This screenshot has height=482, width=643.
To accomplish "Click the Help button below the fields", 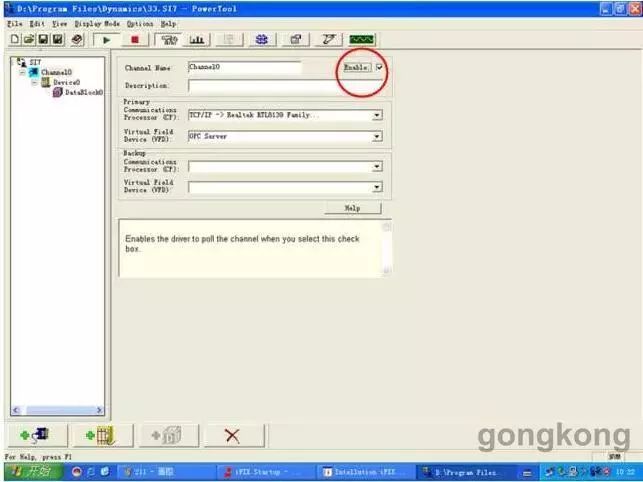I will [x=353, y=208].
